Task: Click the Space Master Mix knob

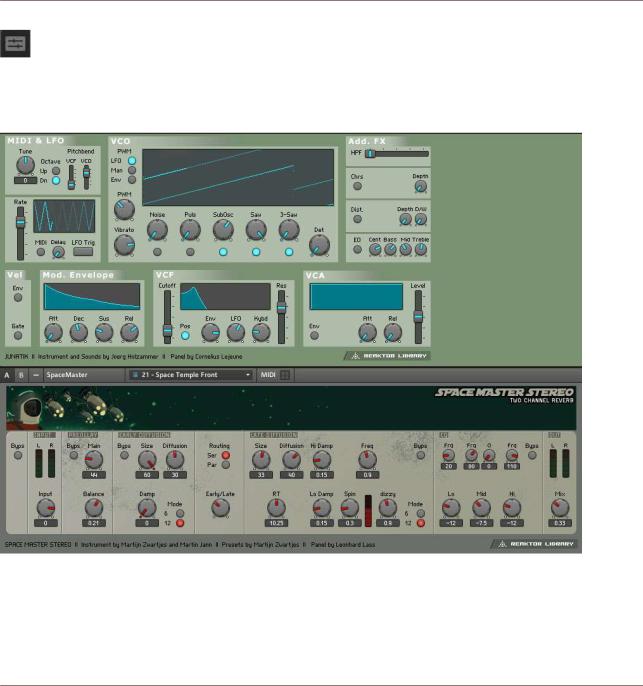Action: (560, 508)
